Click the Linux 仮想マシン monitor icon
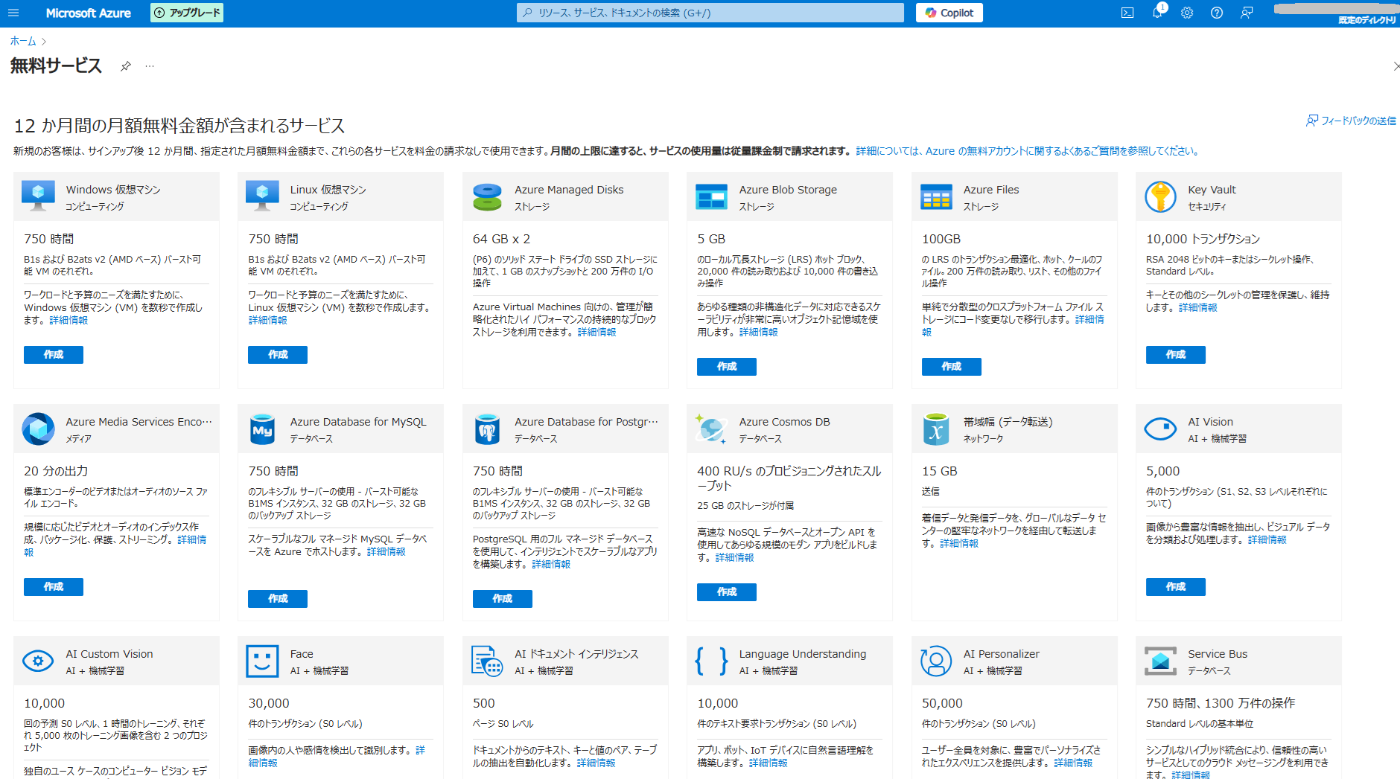The height and width of the screenshot is (779, 1400). tap(263, 196)
